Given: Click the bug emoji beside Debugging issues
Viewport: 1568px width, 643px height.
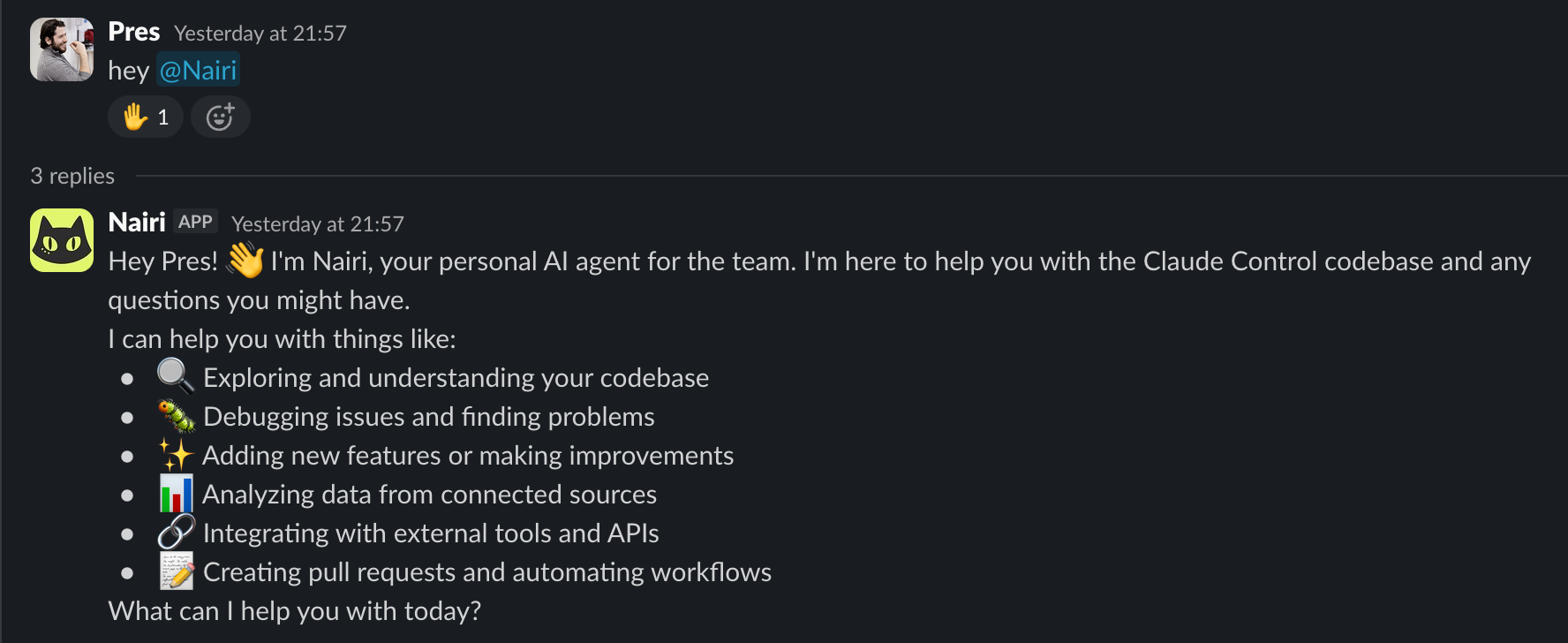Looking at the screenshot, I should coord(176,416).
